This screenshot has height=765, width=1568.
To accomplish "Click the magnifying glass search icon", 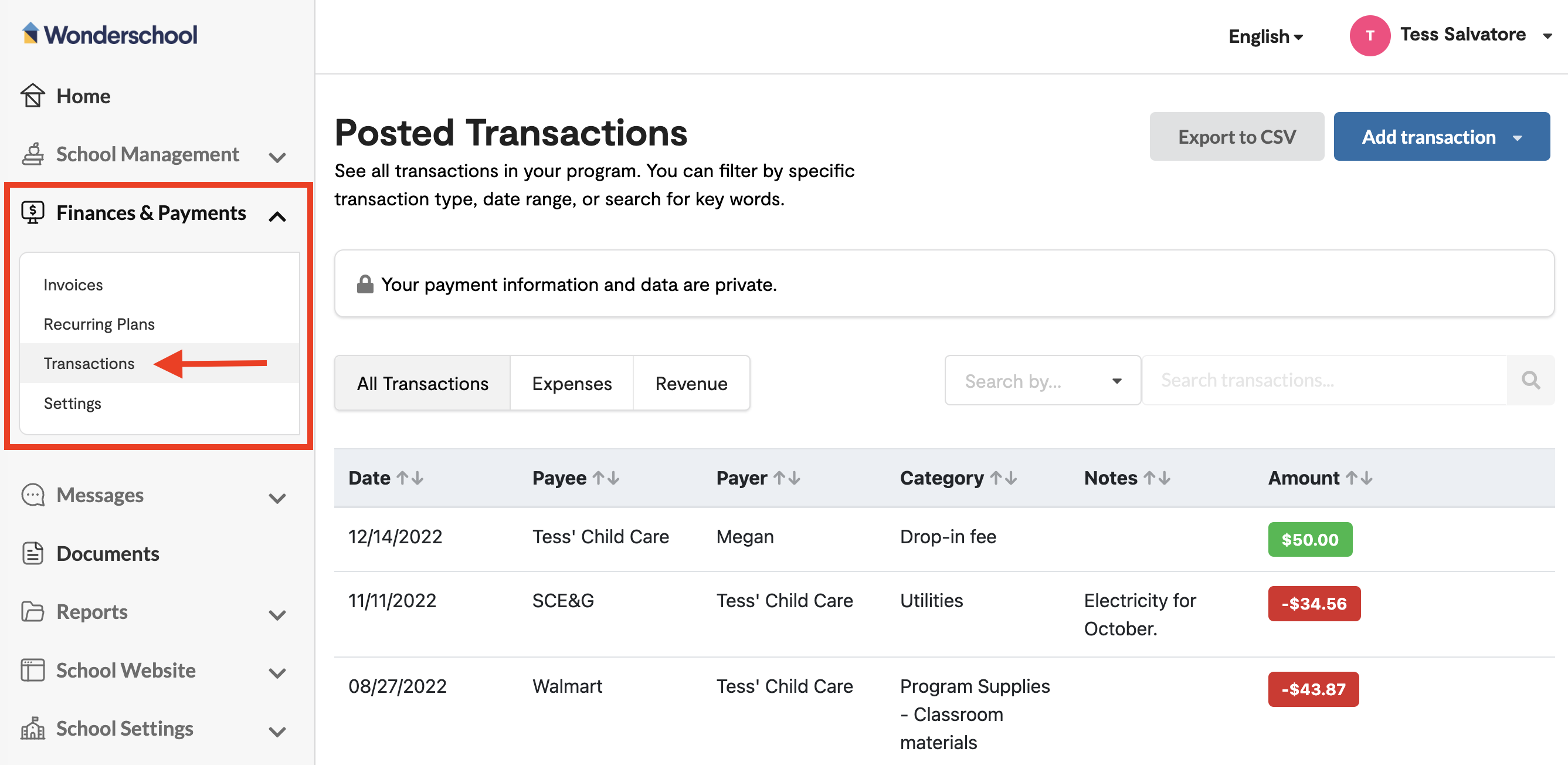I will 1530,380.
